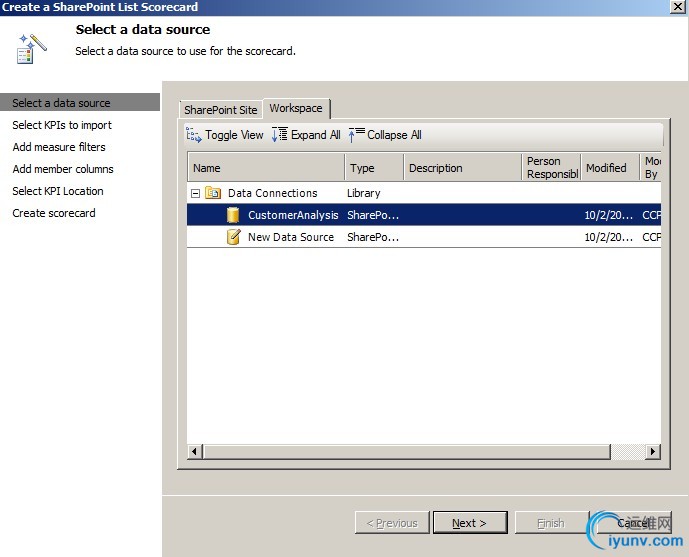689x557 pixels.
Task: Click the horizontal scrollbar thumb
Action: [406, 451]
